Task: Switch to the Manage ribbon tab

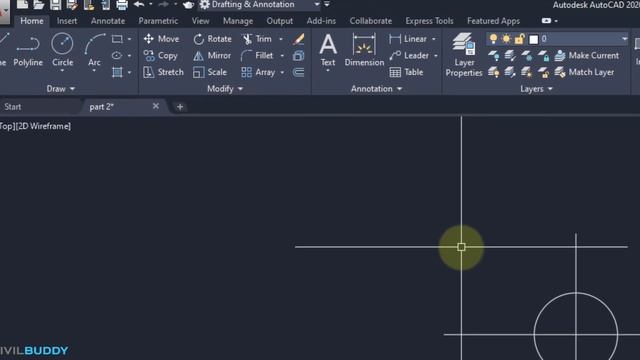Action: tap(238, 21)
